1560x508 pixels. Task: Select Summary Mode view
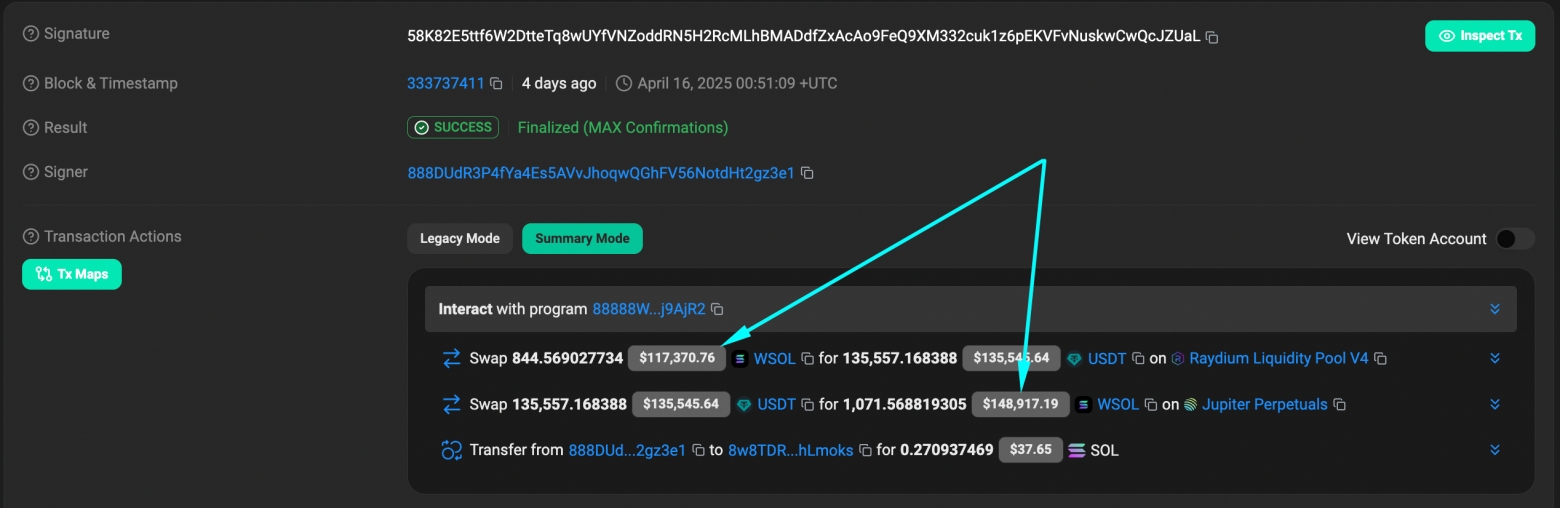coord(582,239)
